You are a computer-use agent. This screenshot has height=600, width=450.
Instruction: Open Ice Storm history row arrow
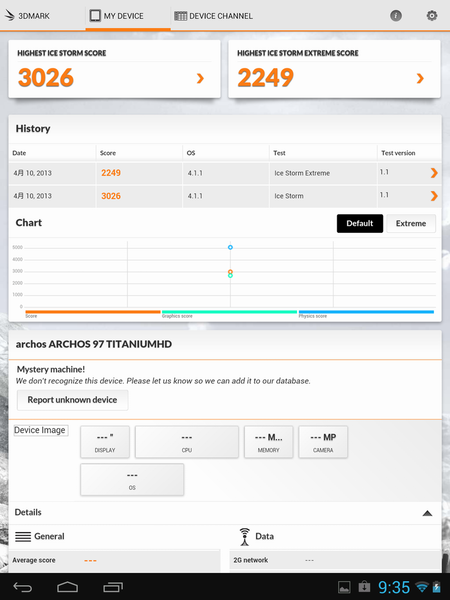point(434,196)
